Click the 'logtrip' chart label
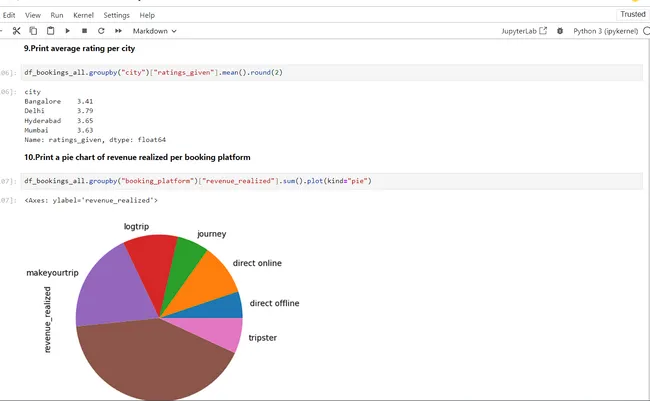 [x=136, y=227]
